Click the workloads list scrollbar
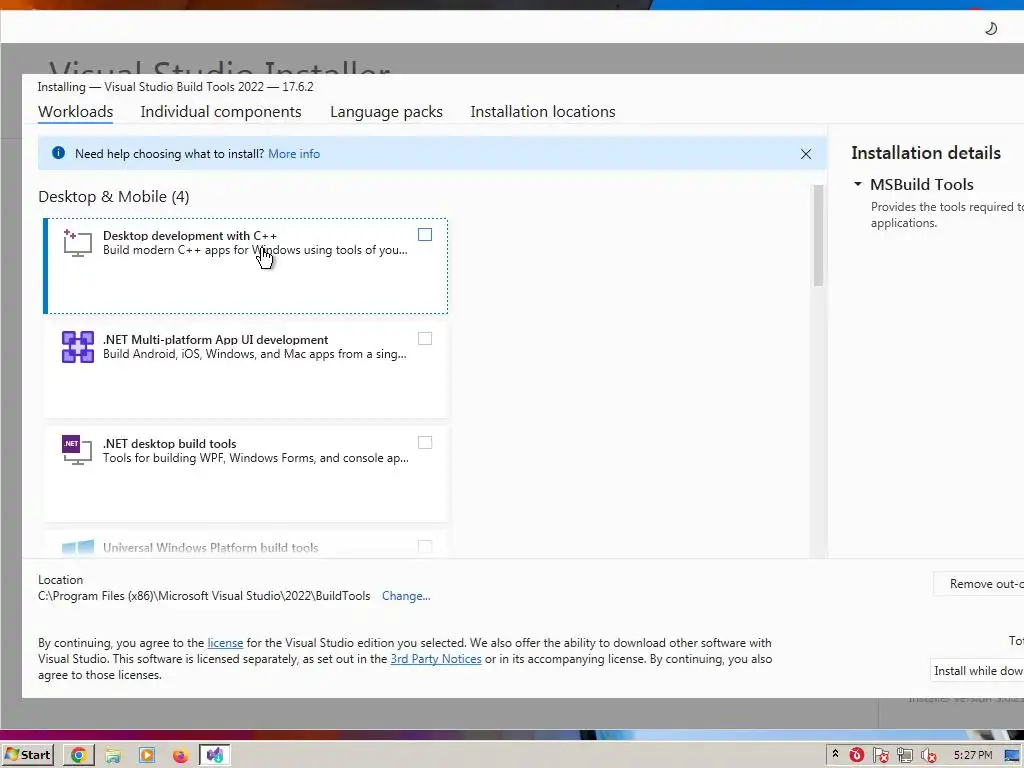This screenshot has height=768, width=1024. tap(818, 236)
